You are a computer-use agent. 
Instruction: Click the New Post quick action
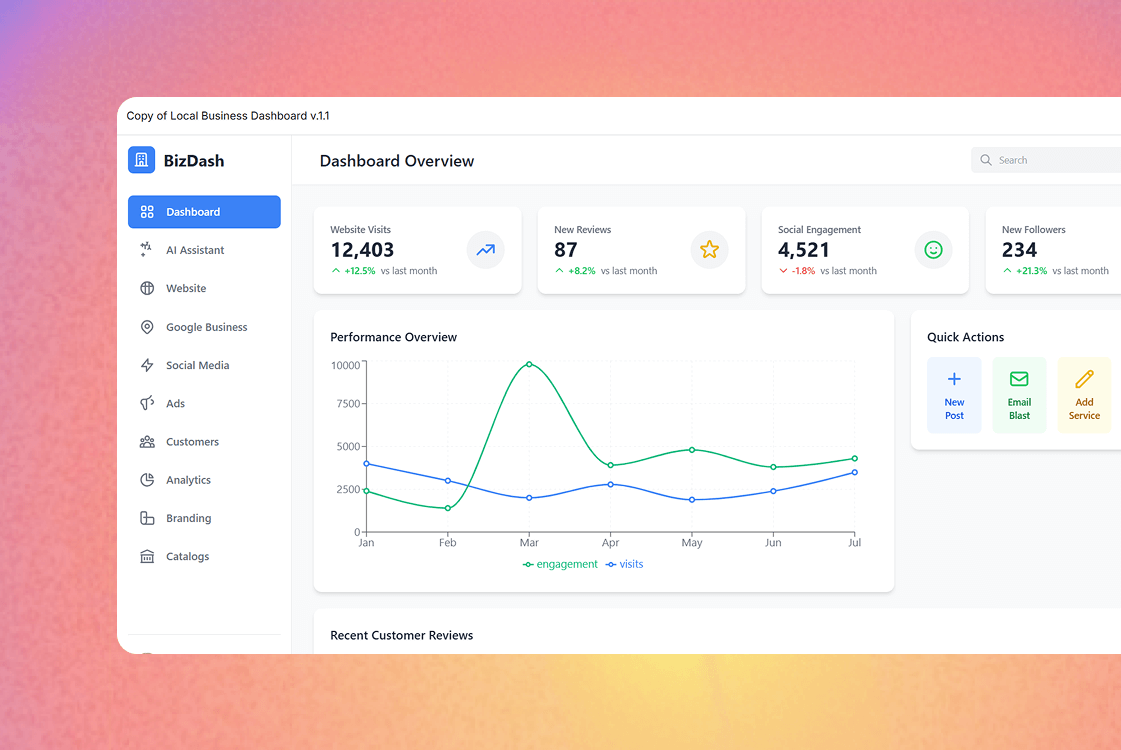[954, 394]
